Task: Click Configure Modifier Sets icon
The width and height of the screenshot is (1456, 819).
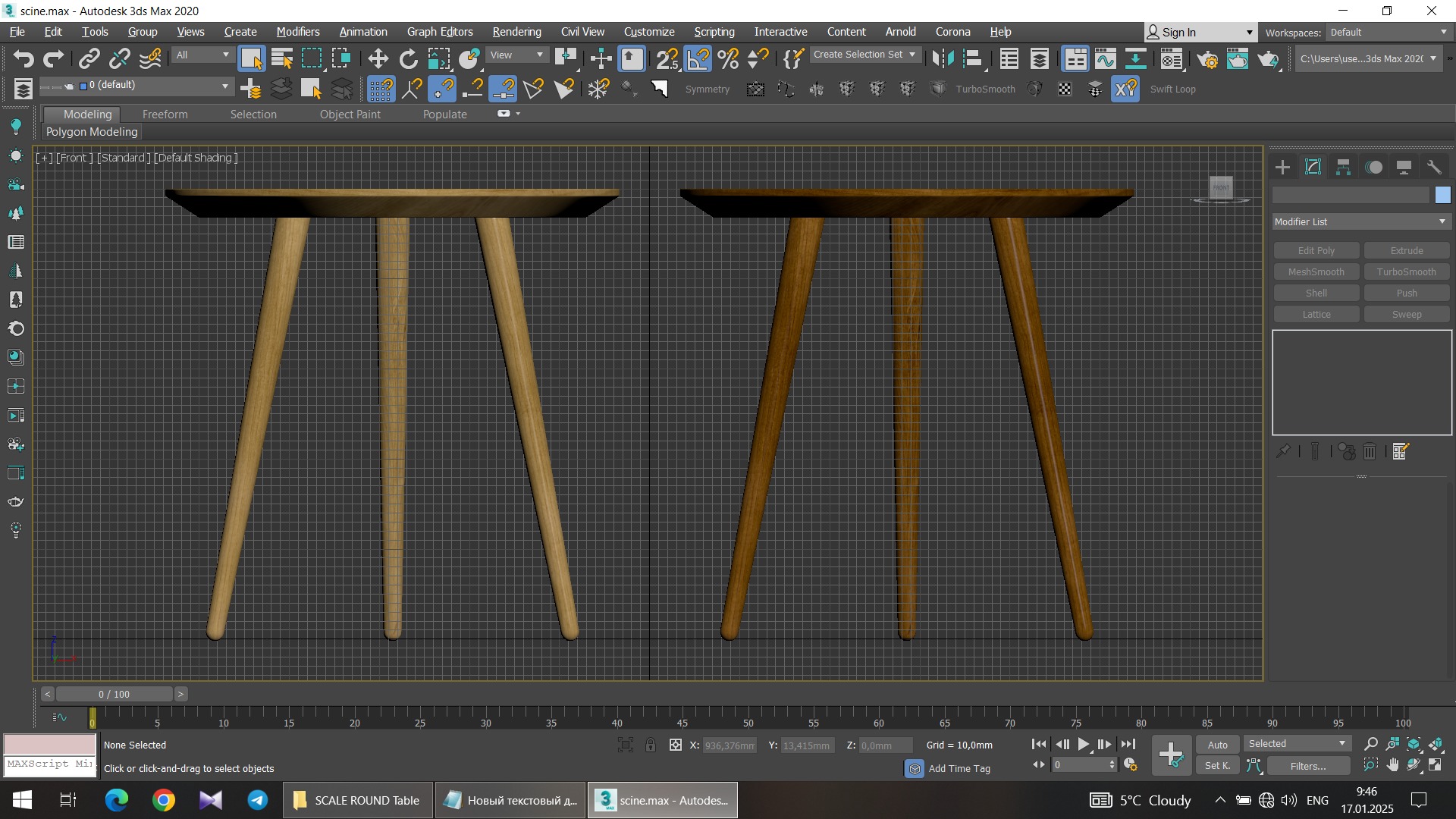Action: 1401,451
